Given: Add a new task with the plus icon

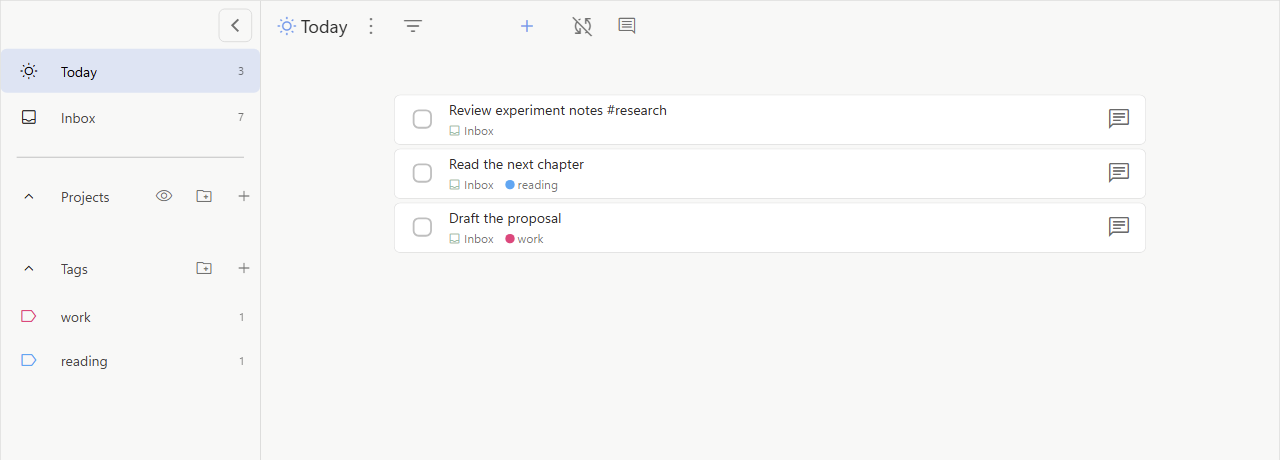Looking at the screenshot, I should [527, 26].
